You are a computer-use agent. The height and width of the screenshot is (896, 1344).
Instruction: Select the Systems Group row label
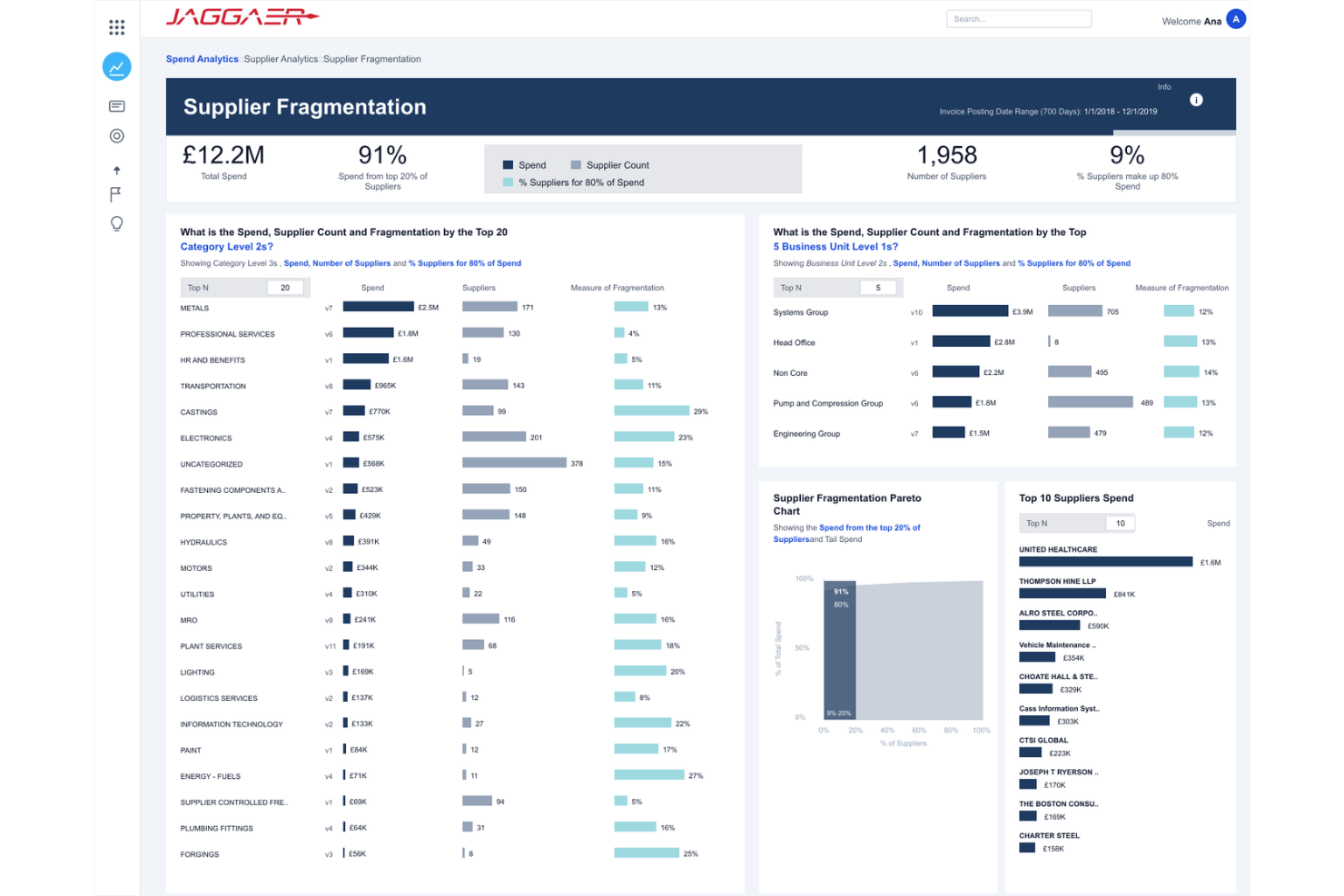pyautogui.click(x=800, y=312)
